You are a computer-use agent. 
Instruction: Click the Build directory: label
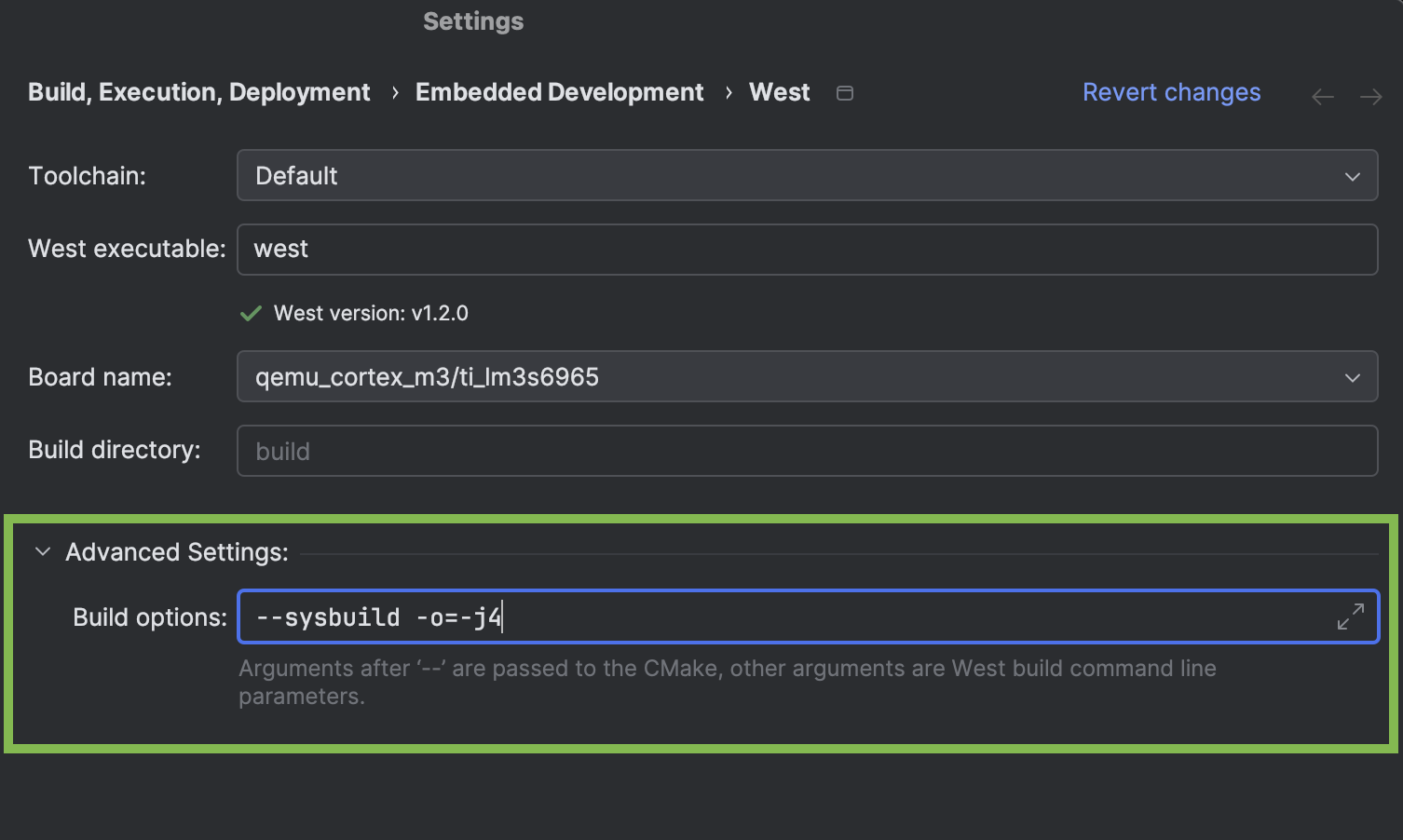tap(114, 450)
